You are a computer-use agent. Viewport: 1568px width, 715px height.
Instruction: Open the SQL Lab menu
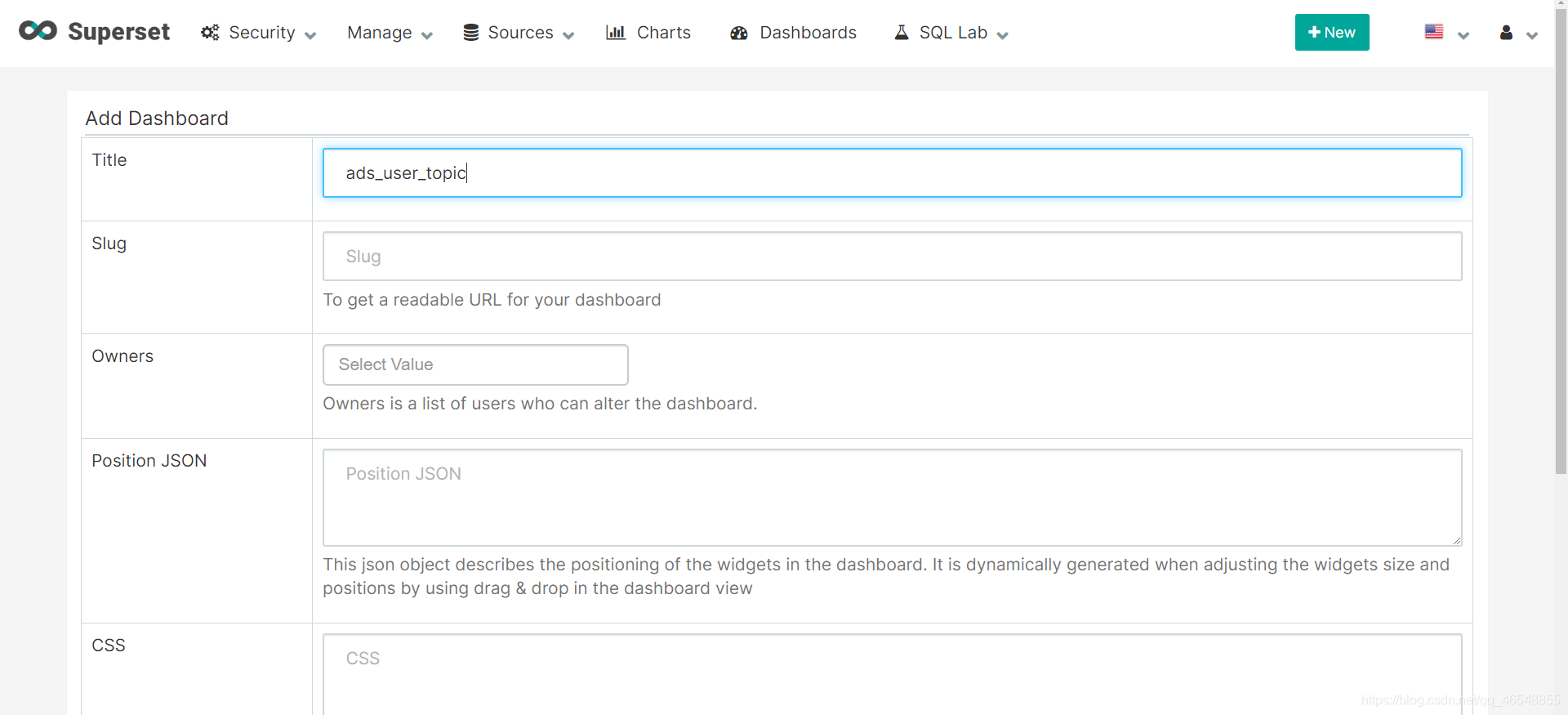pyautogui.click(x=952, y=33)
